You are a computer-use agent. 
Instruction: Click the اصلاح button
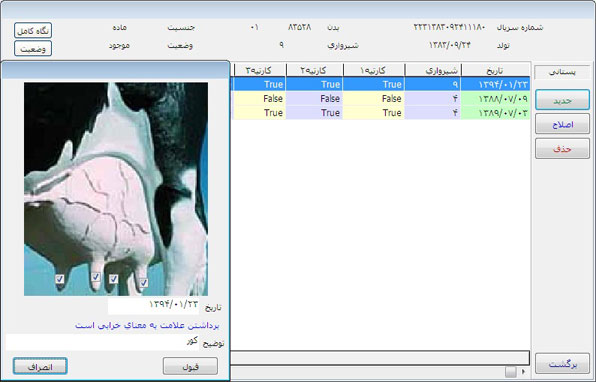(563, 124)
